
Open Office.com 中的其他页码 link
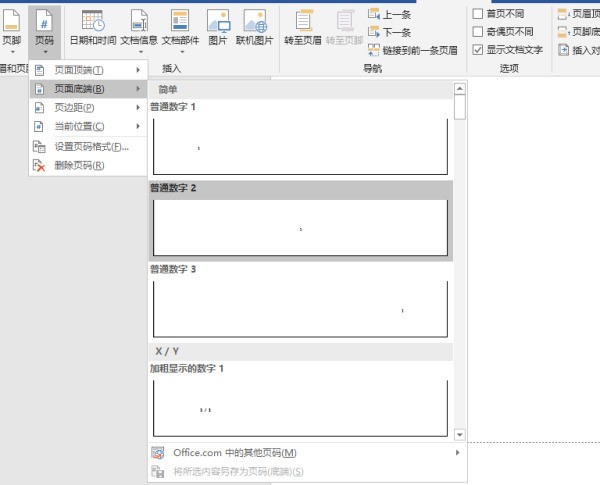click(236, 453)
